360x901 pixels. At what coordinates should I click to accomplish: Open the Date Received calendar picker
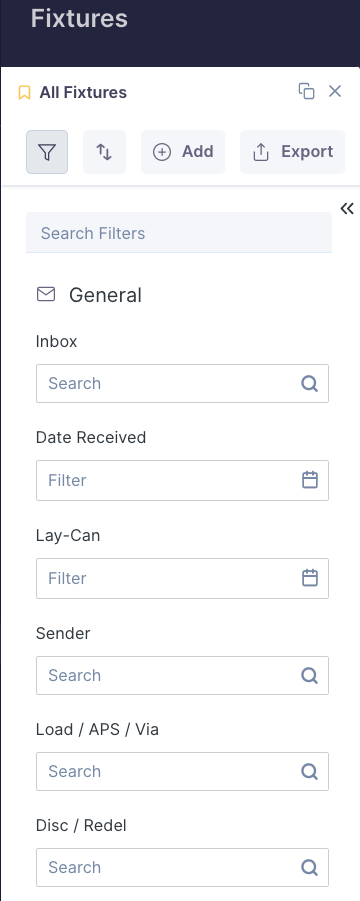click(310, 480)
